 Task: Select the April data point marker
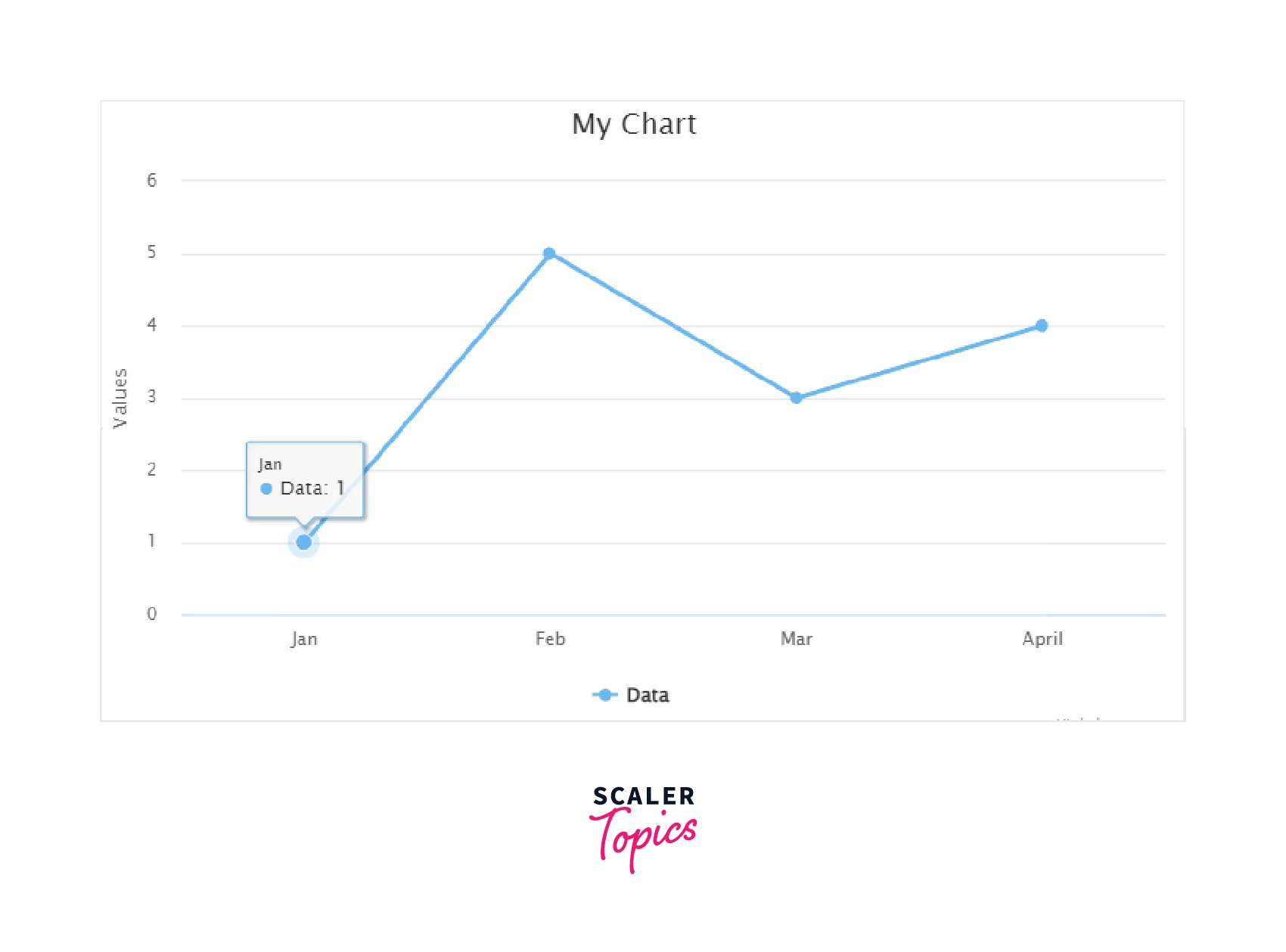click(x=1042, y=326)
